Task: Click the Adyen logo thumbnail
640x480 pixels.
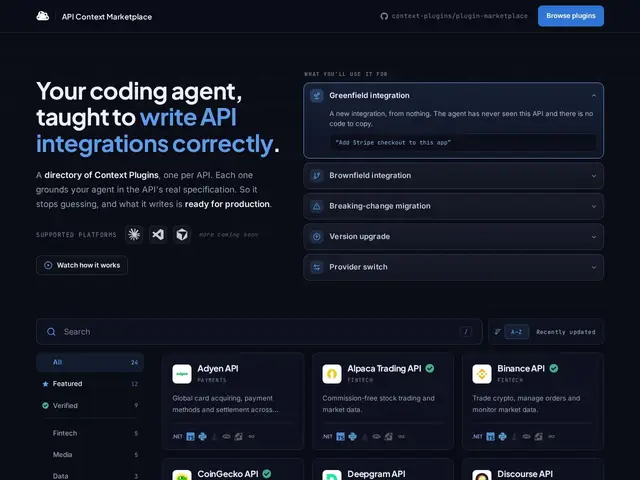Action: pos(182,374)
